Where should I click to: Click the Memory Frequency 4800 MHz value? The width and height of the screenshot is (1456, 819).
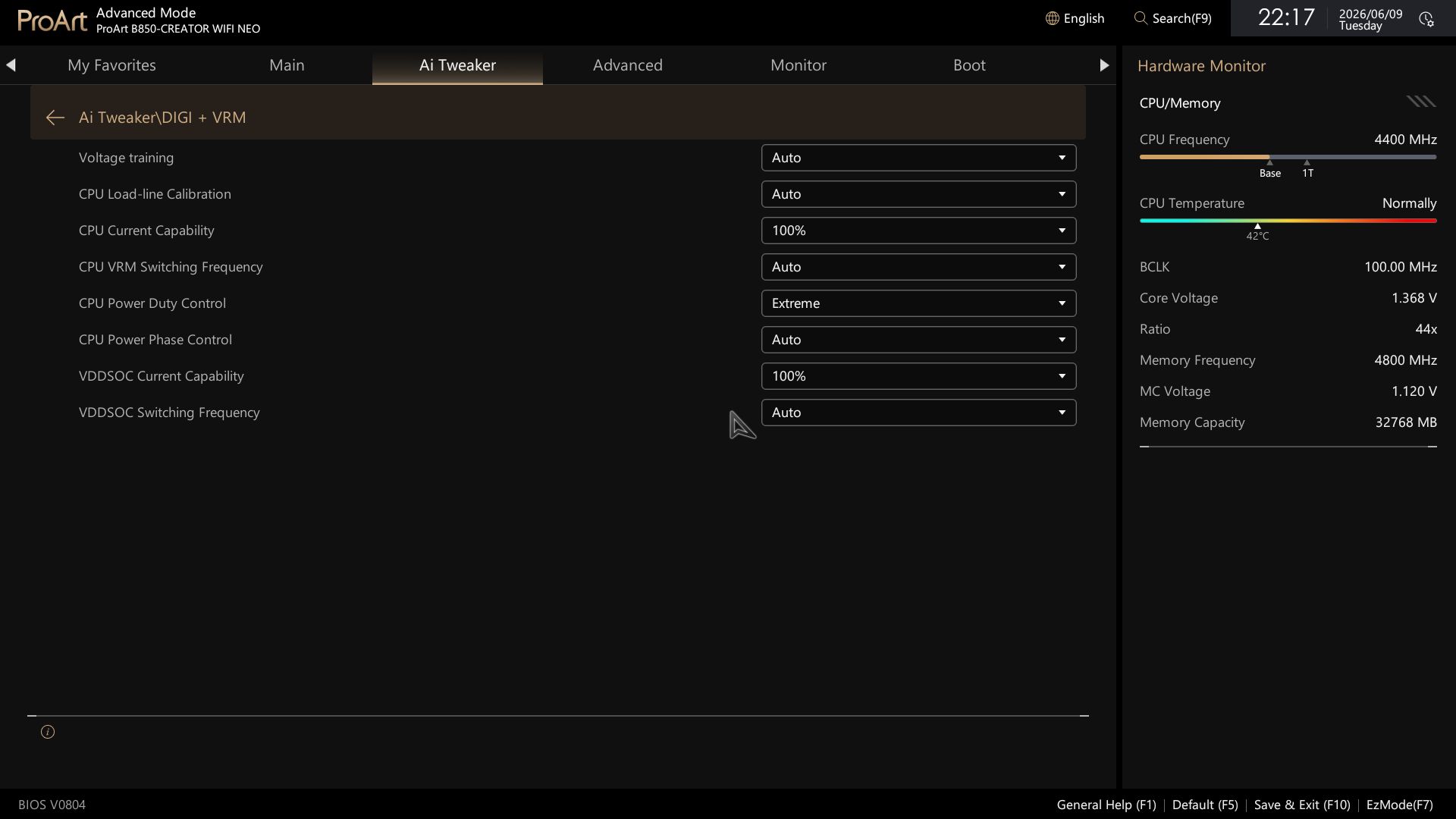coord(1405,360)
